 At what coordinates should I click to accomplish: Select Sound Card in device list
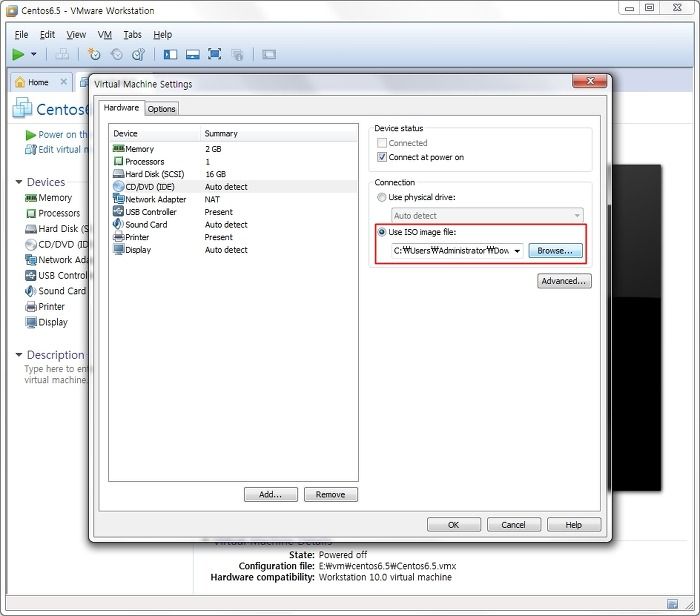tap(233, 225)
